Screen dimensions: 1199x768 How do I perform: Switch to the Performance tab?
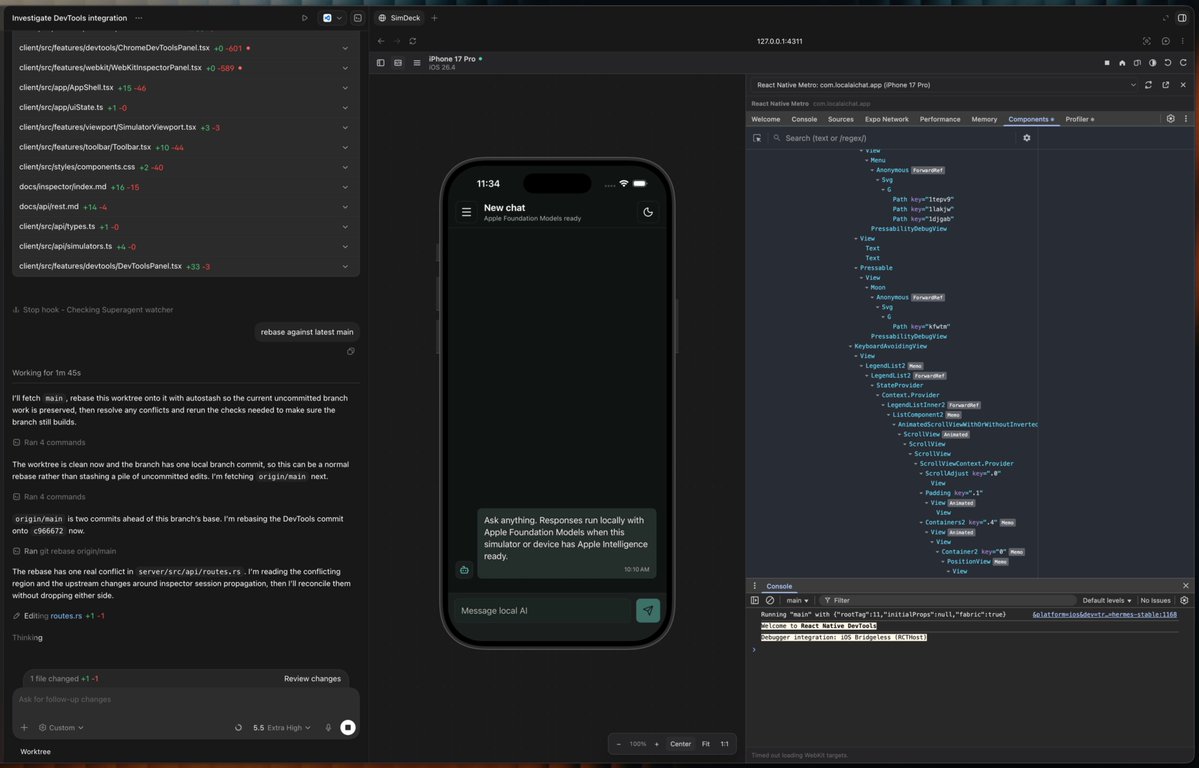pyautogui.click(x=940, y=119)
